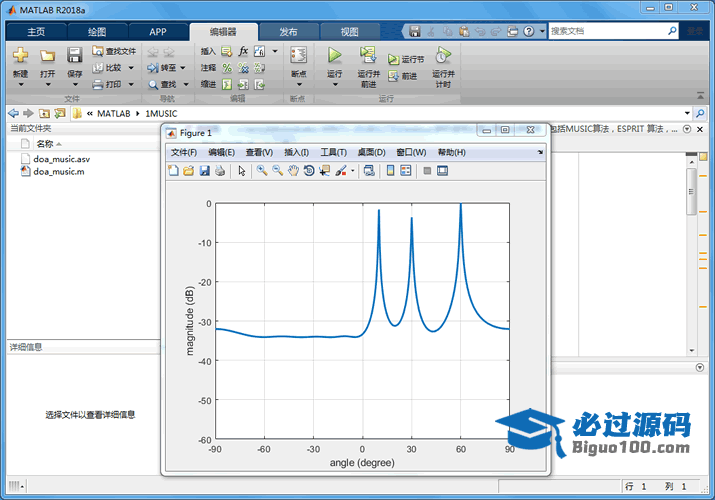Screen dimensions: 715x500
Task: Click the navigate back arrow in address bar
Action: pyautogui.click(x=14, y=113)
